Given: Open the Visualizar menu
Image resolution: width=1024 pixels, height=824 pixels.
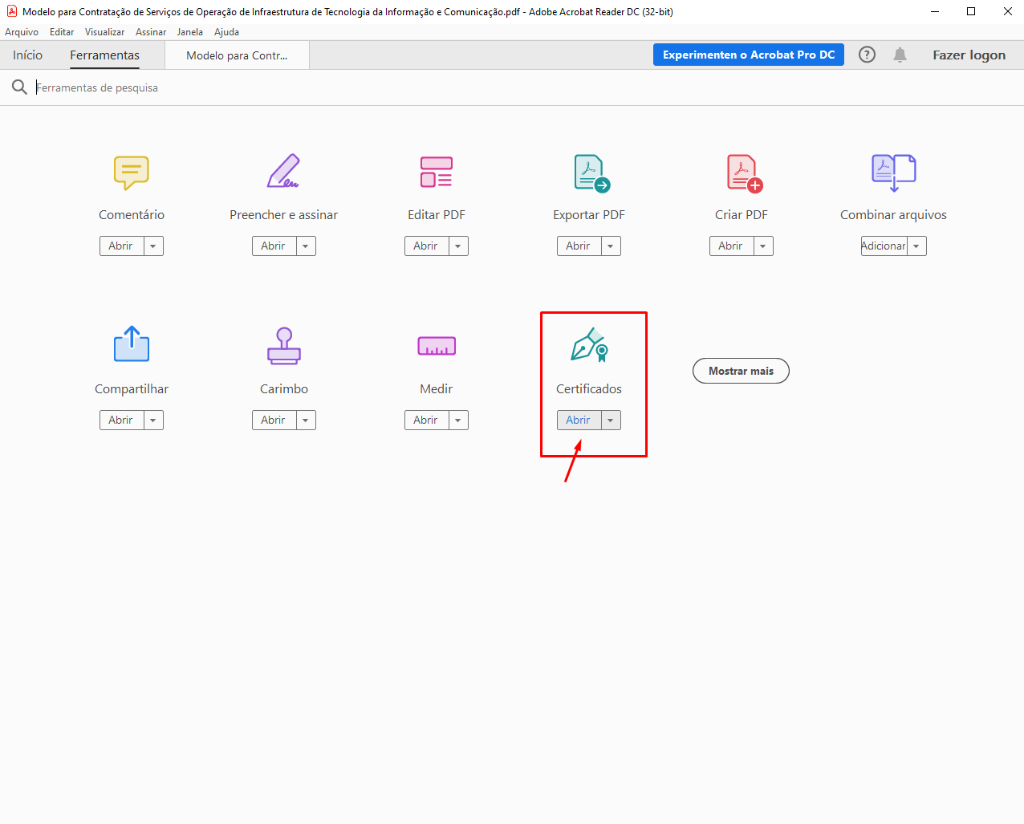Looking at the screenshot, I should [x=105, y=32].
